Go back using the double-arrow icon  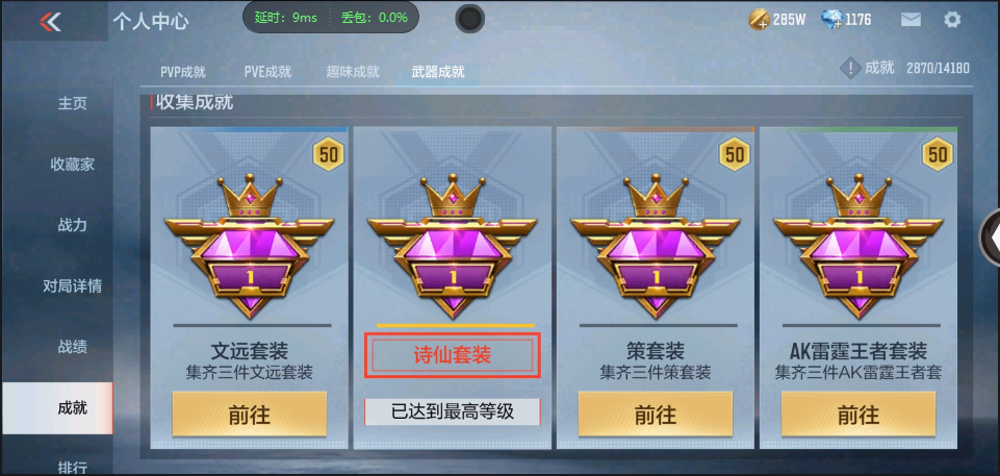pyautogui.click(x=50, y=22)
